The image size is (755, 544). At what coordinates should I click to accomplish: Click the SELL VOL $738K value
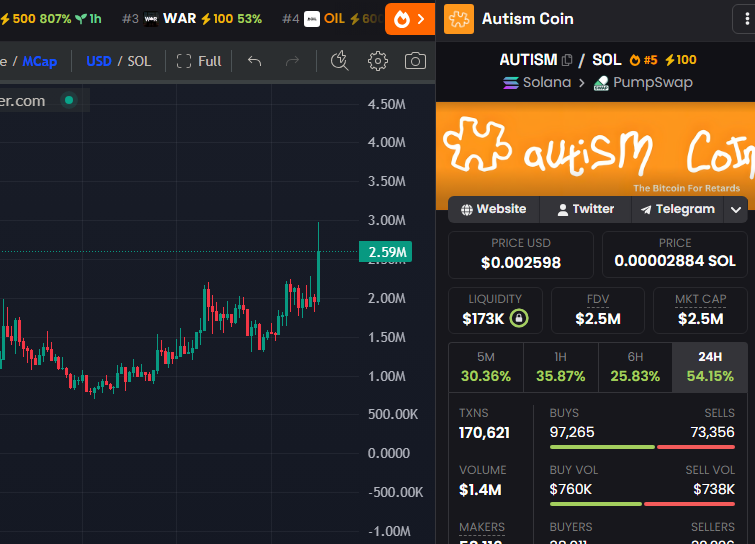[714, 490]
